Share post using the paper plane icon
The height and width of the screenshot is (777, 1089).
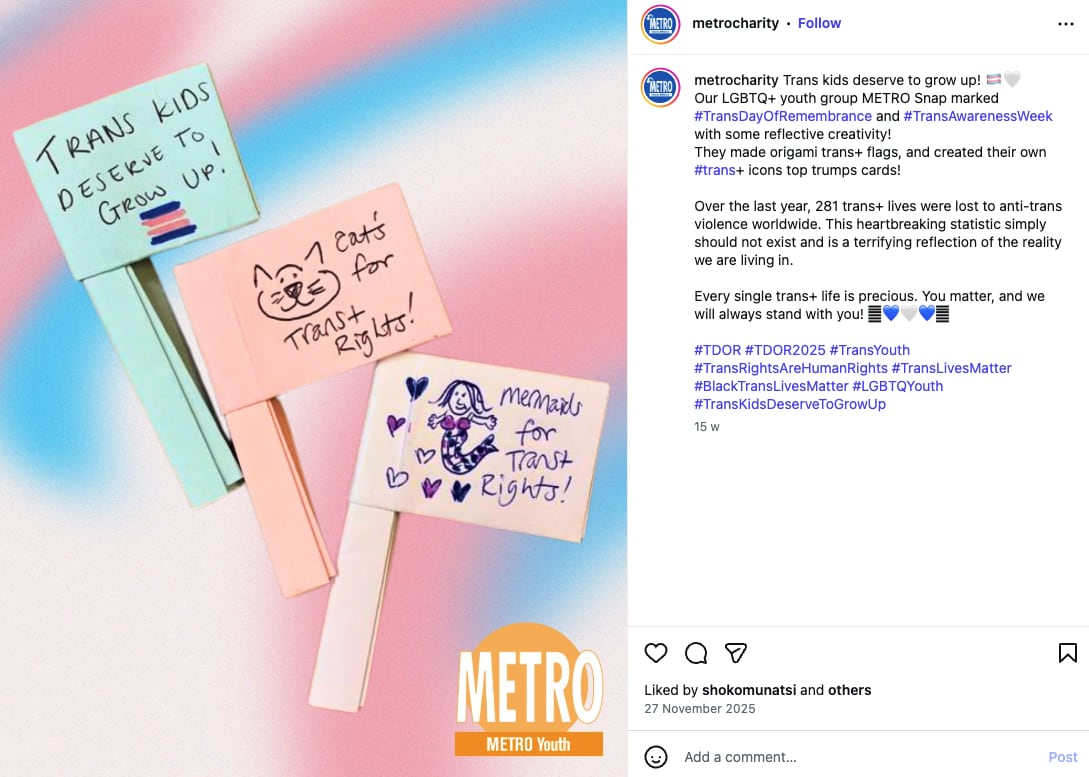(x=735, y=653)
